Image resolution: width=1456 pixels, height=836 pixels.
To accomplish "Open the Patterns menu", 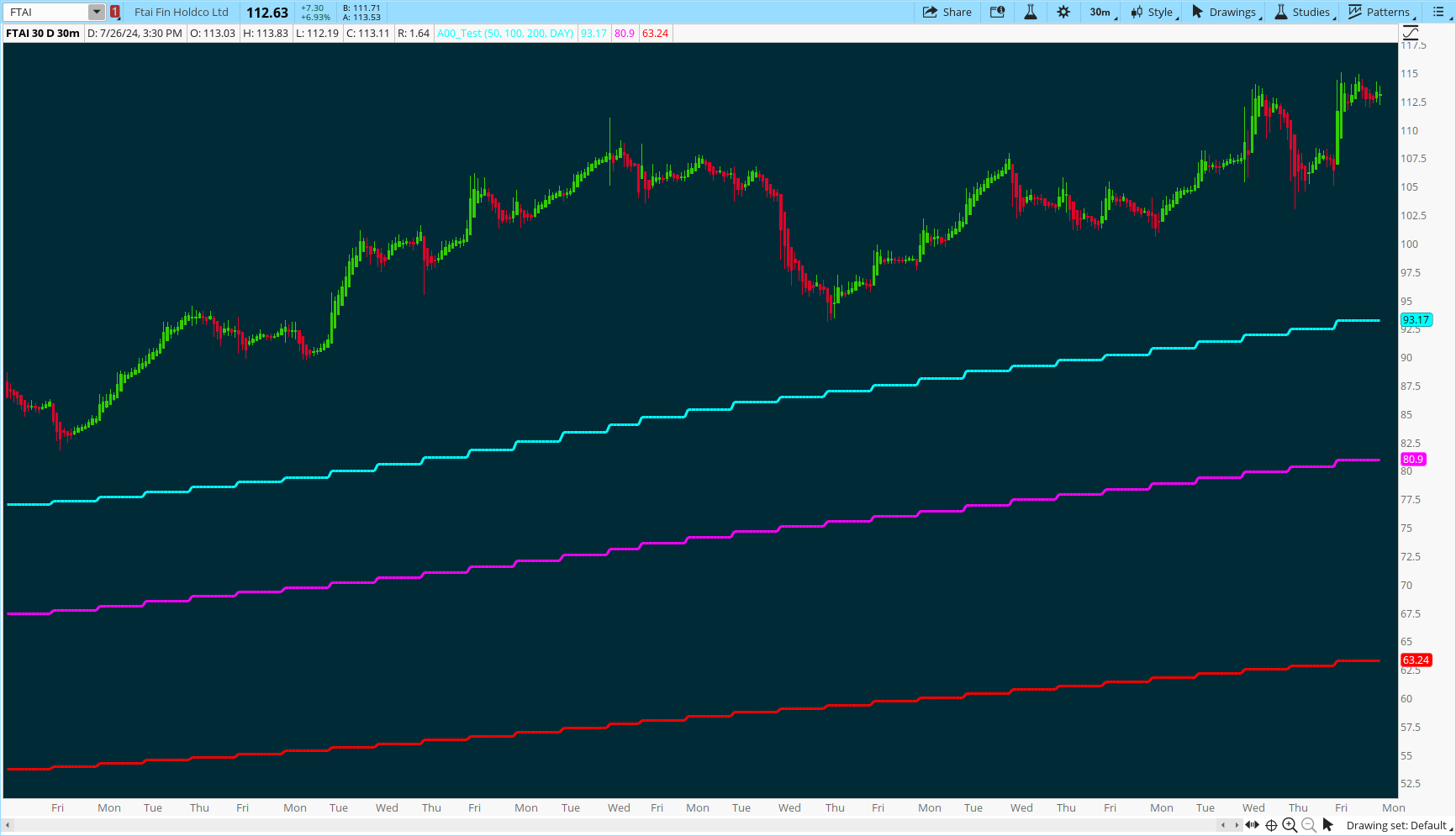I will (1381, 12).
